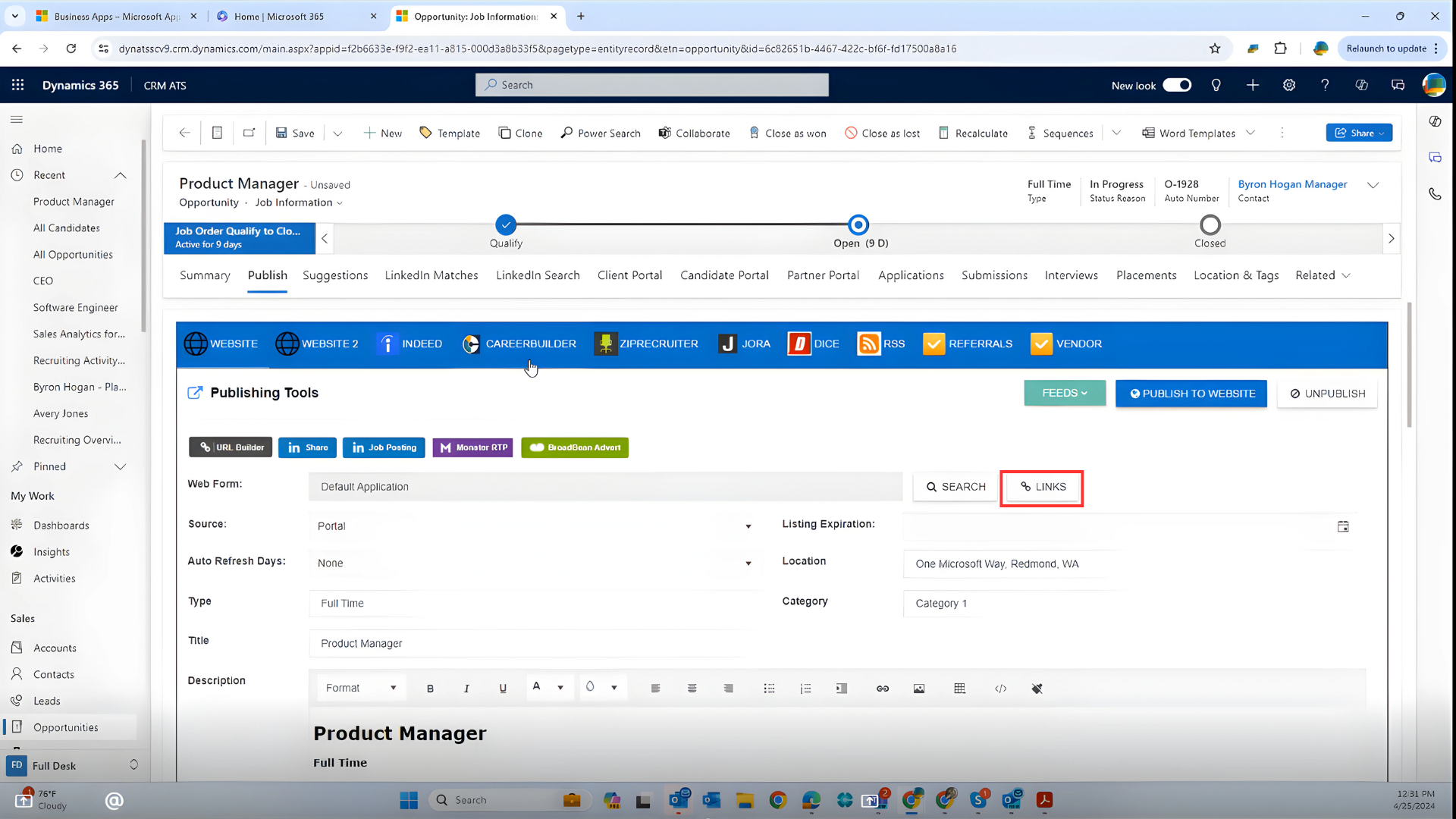The width and height of the screenshot is (1456, 819).
Task: Open the Client Portal tab
Action: pyautogui.click(x=629, y=275)
